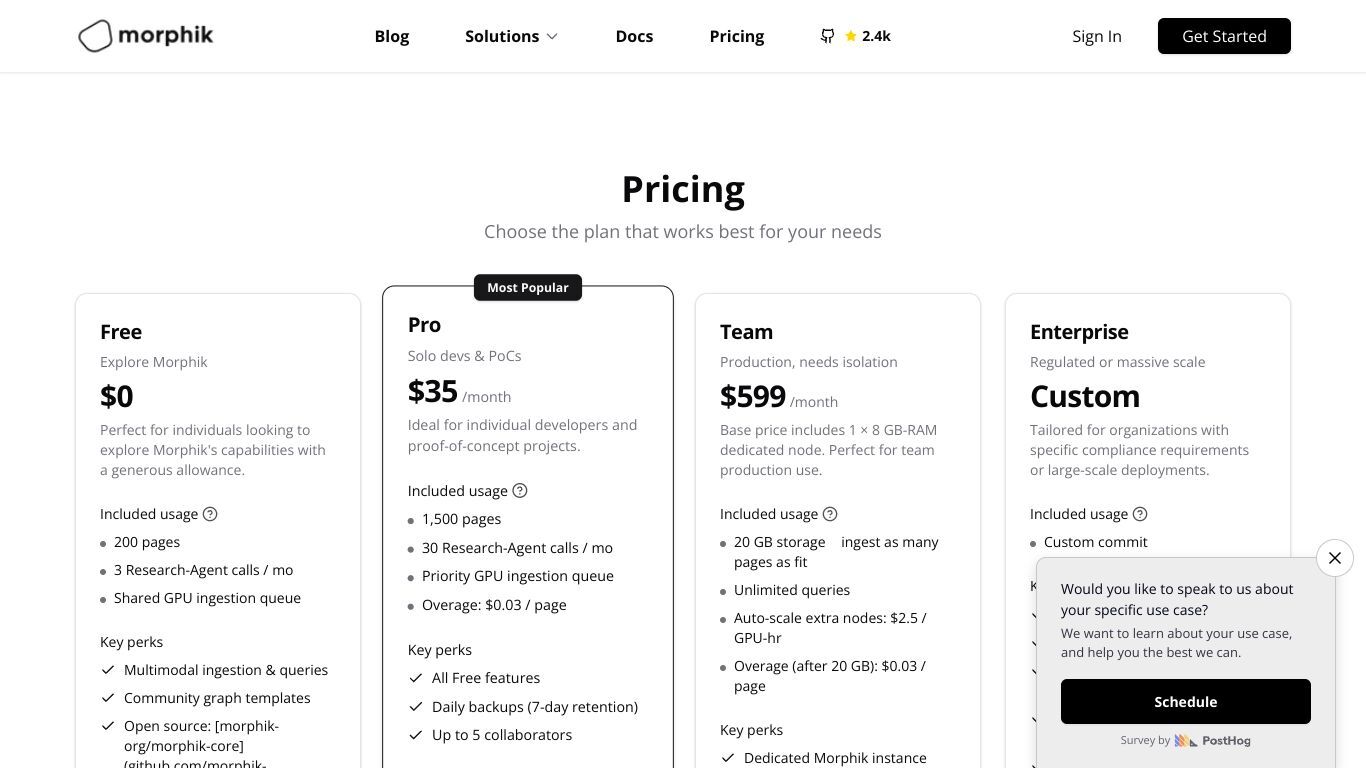Viewport: 1366px width, 768px height.
Task: Open the Docs page
Action: [x=634, y=36]
